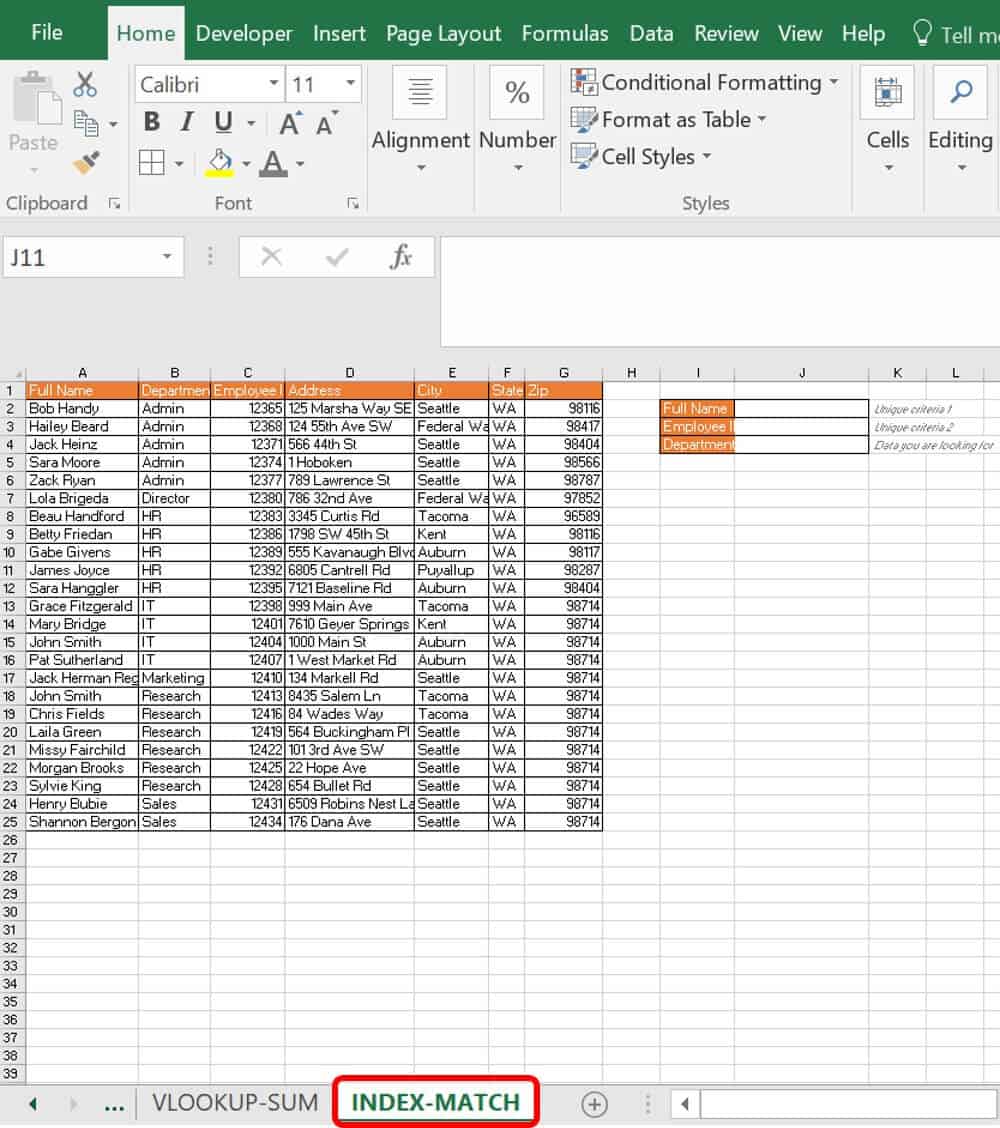Viewport: 1000px width, 1128px height.
Task: Apply the yellow fill color bucket
Action: tap(219, 162)
